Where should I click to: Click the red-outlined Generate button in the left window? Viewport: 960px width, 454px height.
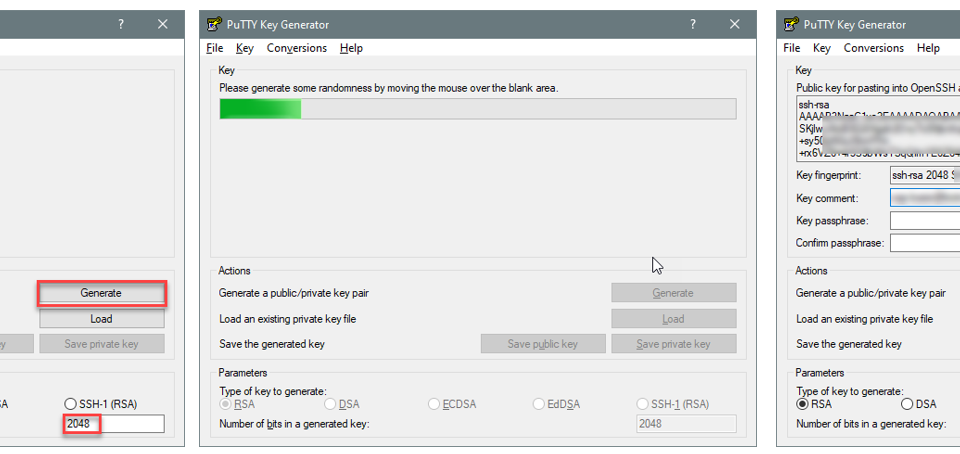101,293
